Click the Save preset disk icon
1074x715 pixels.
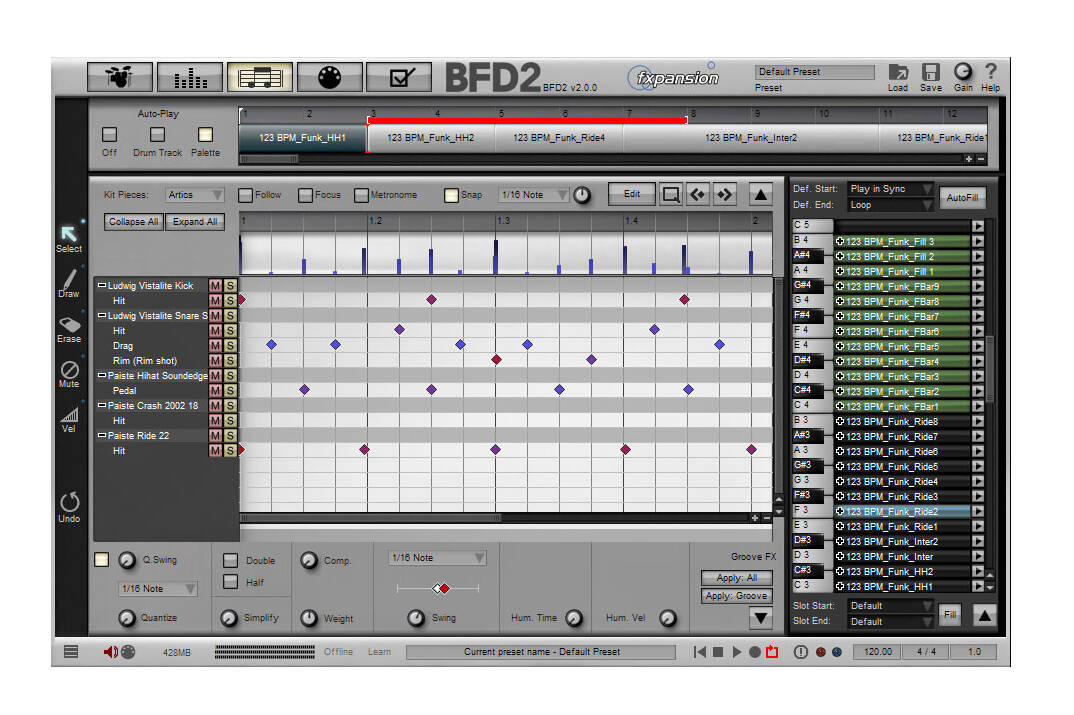tap(931, 72)
